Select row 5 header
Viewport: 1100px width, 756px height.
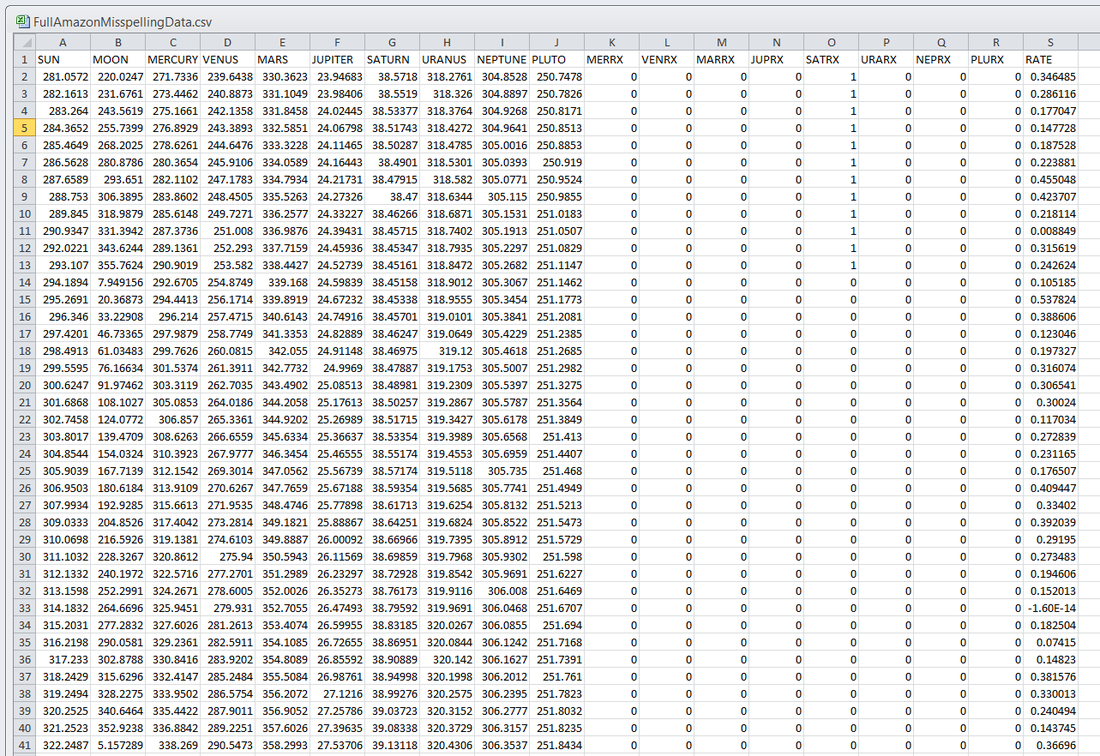point(25,128)
